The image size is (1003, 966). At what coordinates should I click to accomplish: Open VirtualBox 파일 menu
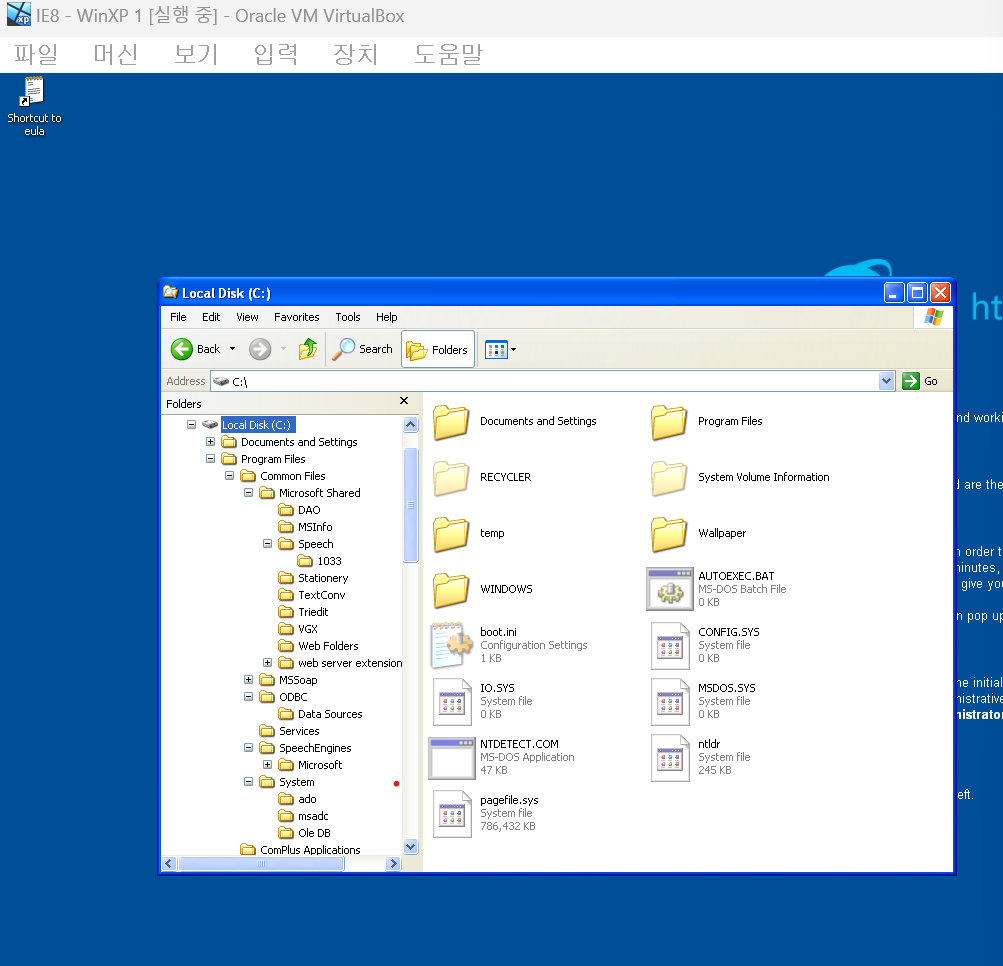pos(36,54)
